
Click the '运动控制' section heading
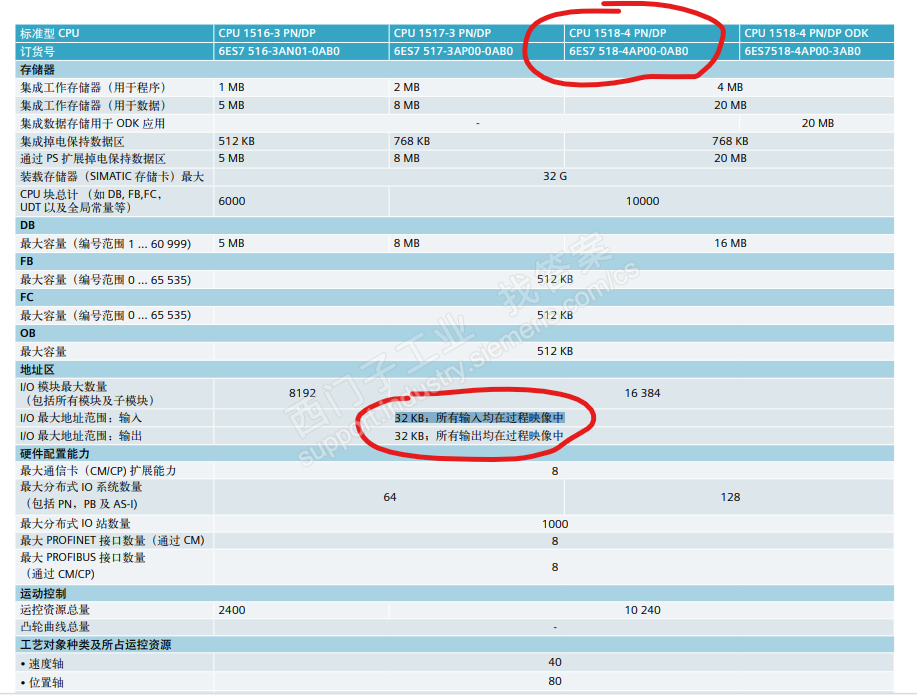[43, 594]
